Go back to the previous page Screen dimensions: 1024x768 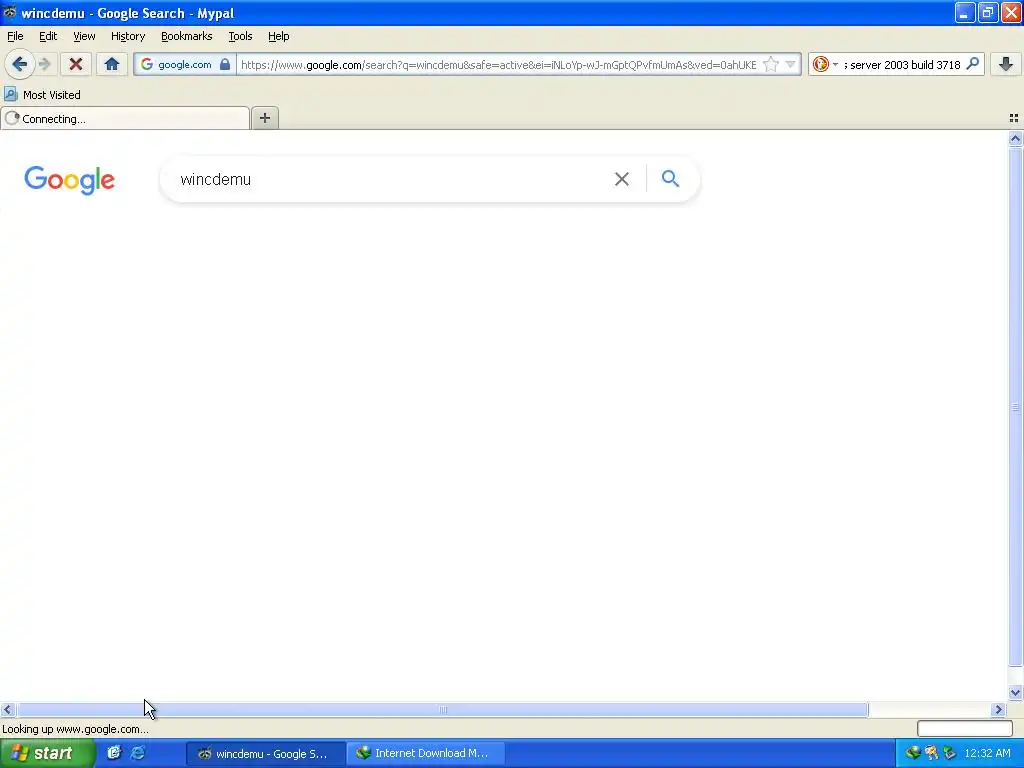(20, 64)
